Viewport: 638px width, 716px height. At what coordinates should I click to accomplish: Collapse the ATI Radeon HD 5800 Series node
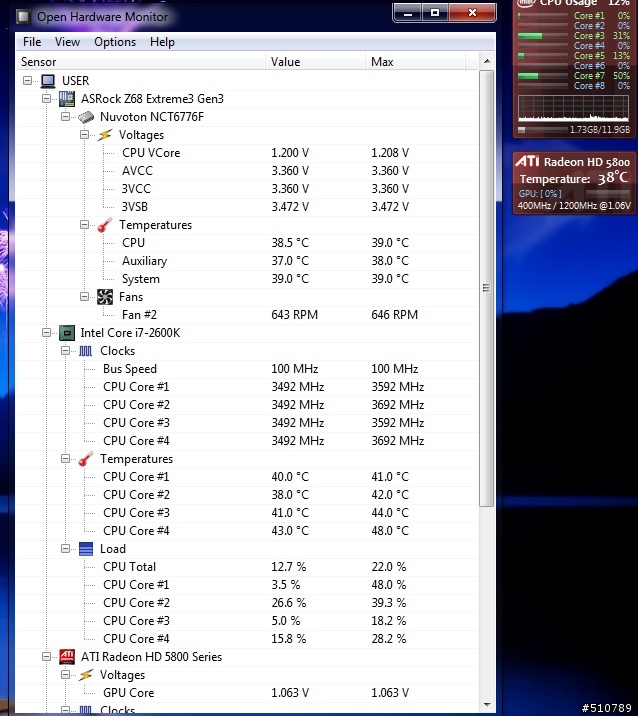point(47,657)
